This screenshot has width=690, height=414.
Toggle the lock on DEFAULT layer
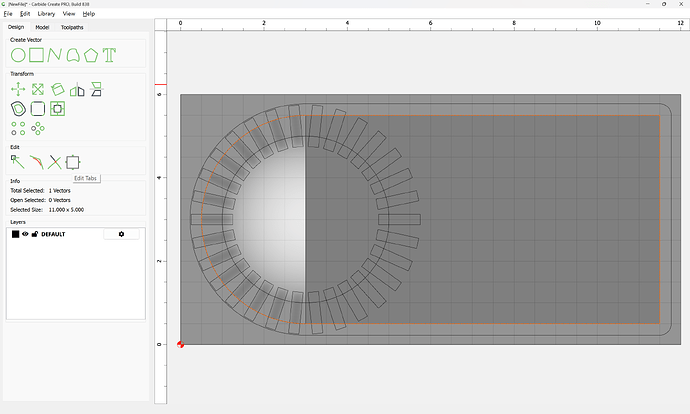point(35,234)
